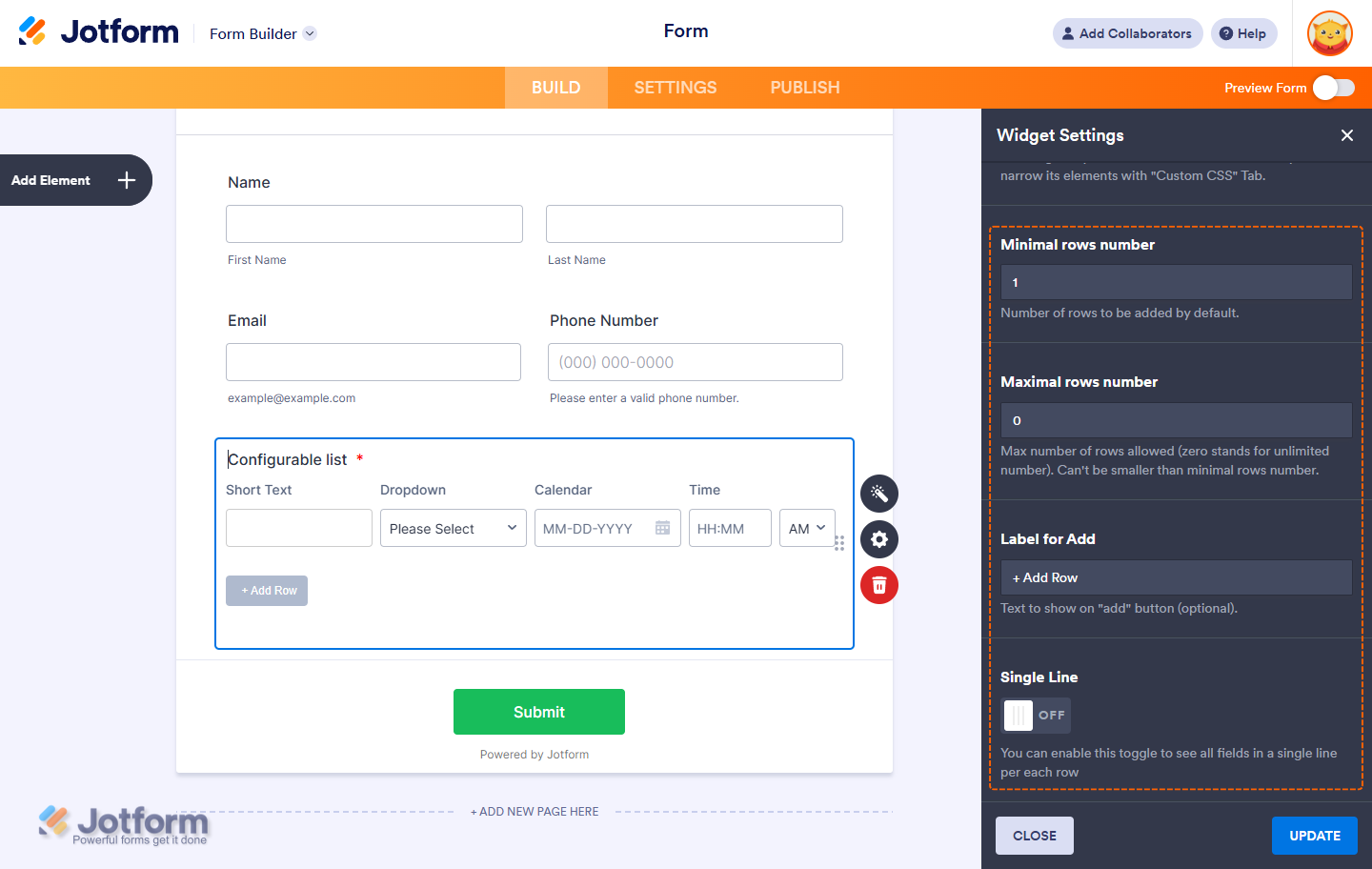Delete the Configurable list with the trash icon

[x=879, y=585]
